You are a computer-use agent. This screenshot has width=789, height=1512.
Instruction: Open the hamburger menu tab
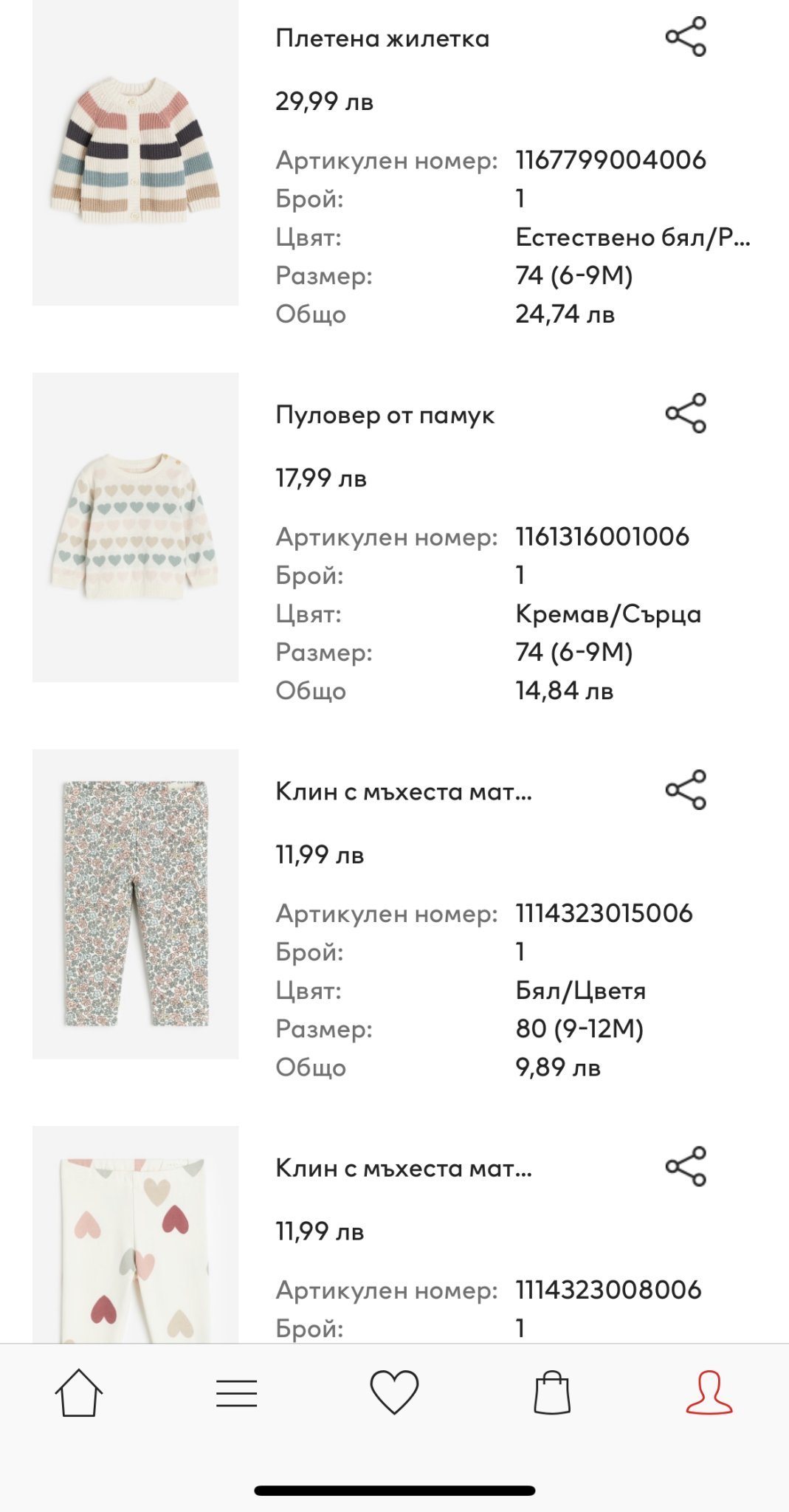pyautogui.click(x=236, y=1393)
